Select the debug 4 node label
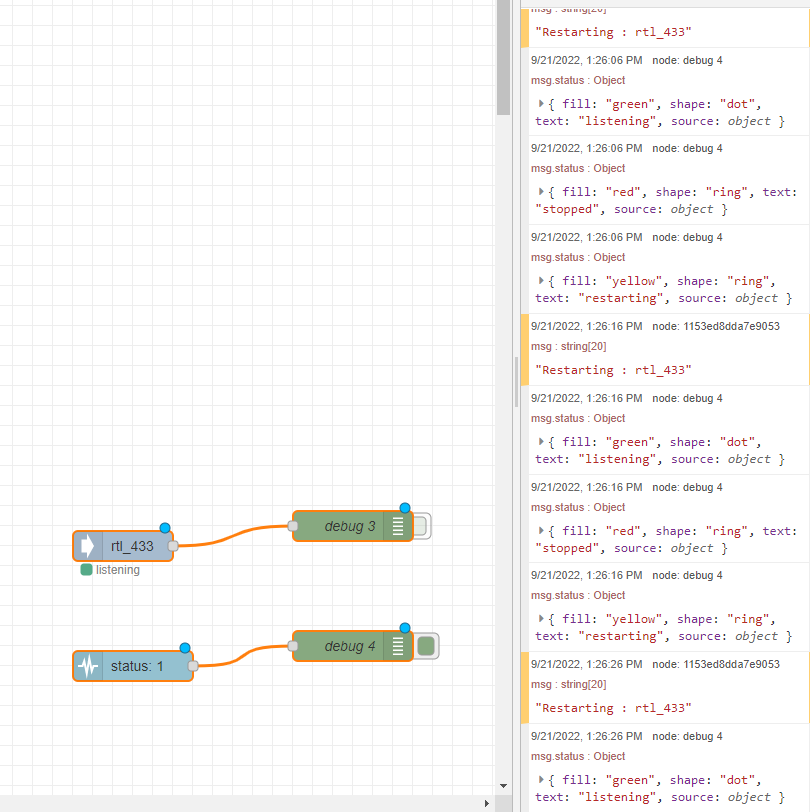 click(x=350, y=646)
